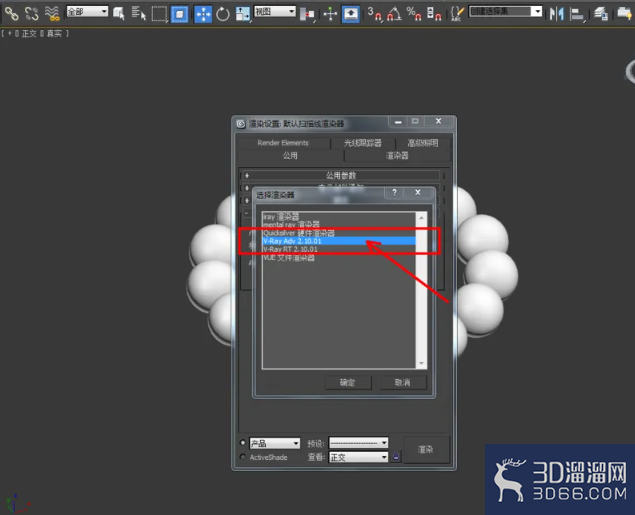Expand the 公用参数 rollout
The width and height of the screenshot is (635, 515).
pos(341,175)
